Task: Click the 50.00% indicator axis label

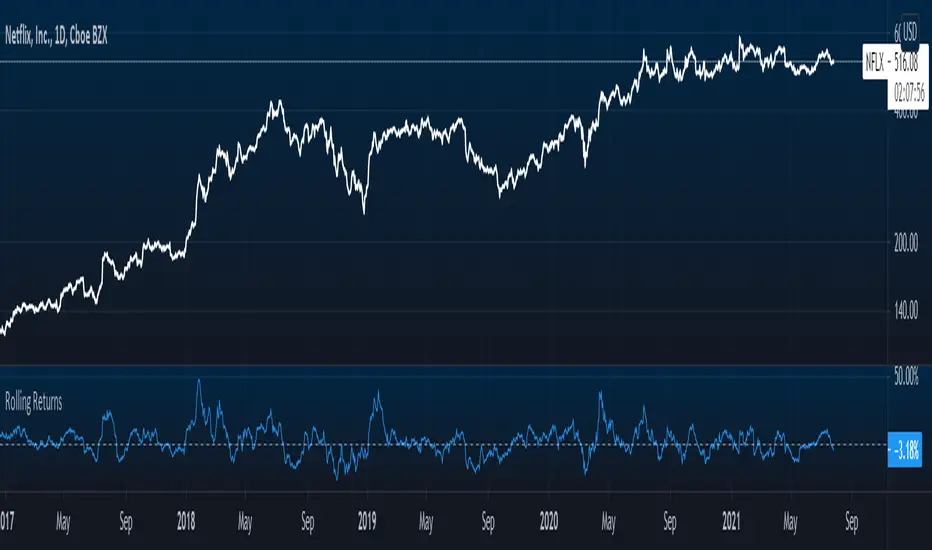Action: [x=906, y=377]
